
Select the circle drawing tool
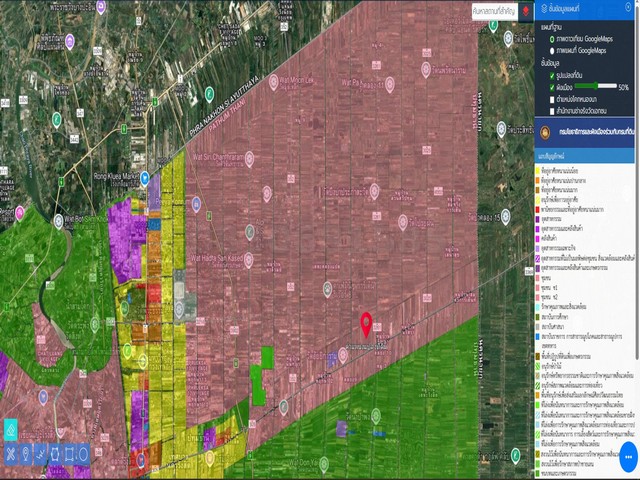(x=84, y=454)
